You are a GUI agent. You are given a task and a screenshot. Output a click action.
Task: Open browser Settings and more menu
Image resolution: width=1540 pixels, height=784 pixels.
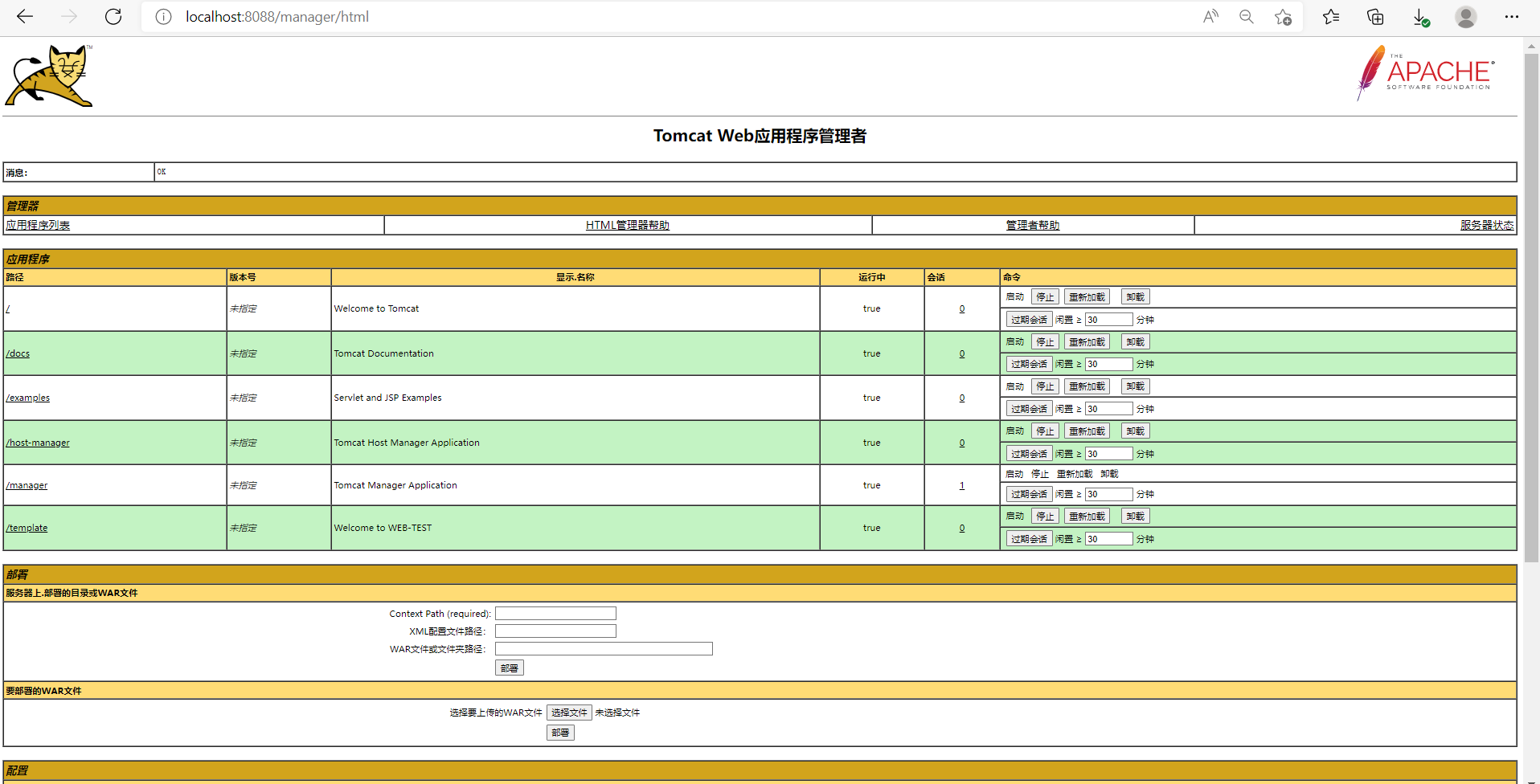click(1512, 17)
